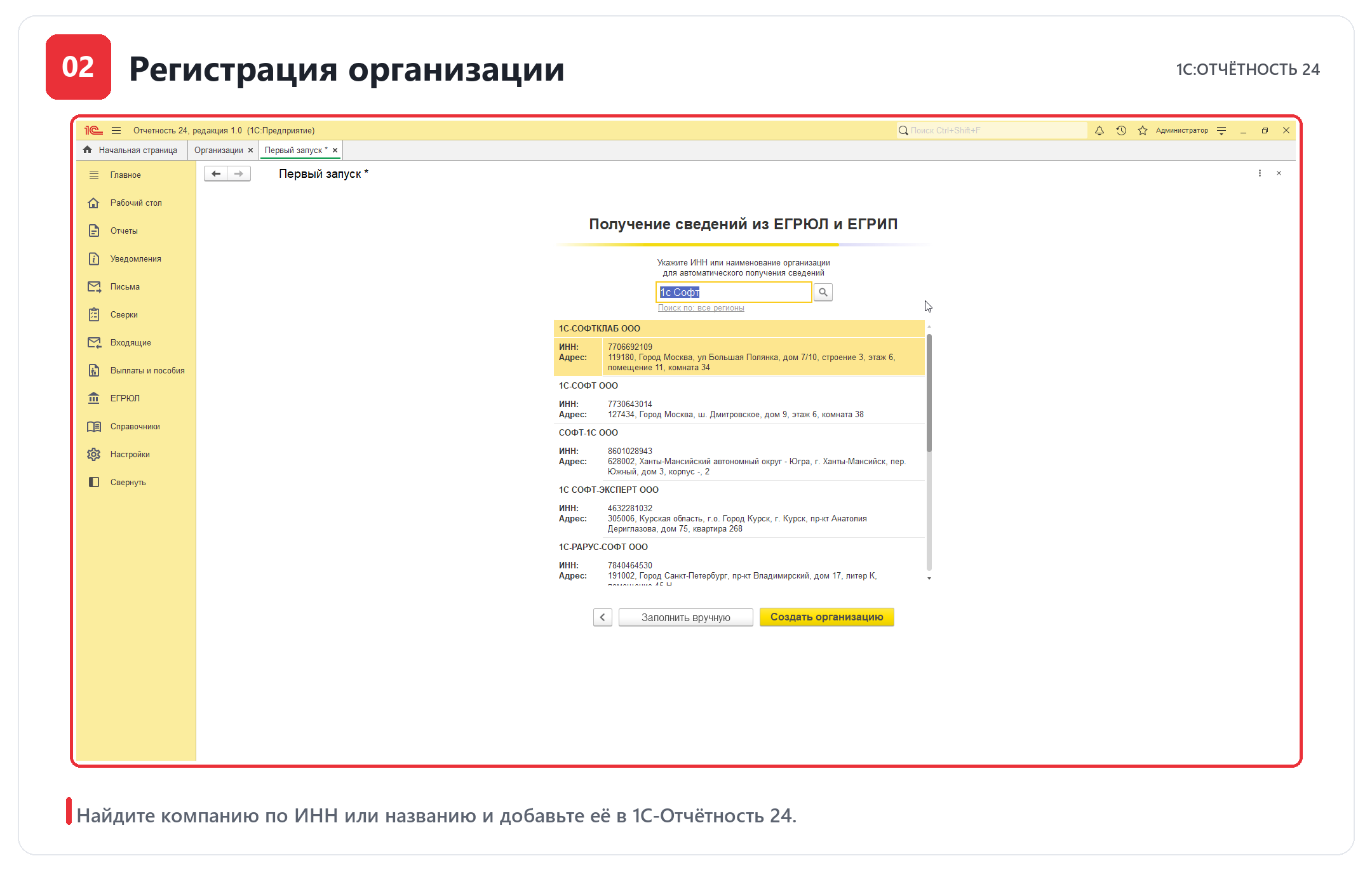Close the Первый запуск tab
1372x870 pixels.
coord(335,151)
